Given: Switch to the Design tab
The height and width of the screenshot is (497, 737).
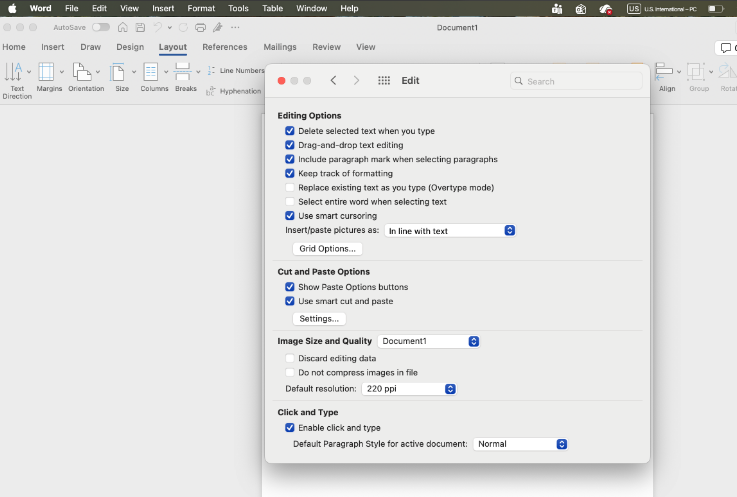Looking at the screenshot, I should (130, 47).
